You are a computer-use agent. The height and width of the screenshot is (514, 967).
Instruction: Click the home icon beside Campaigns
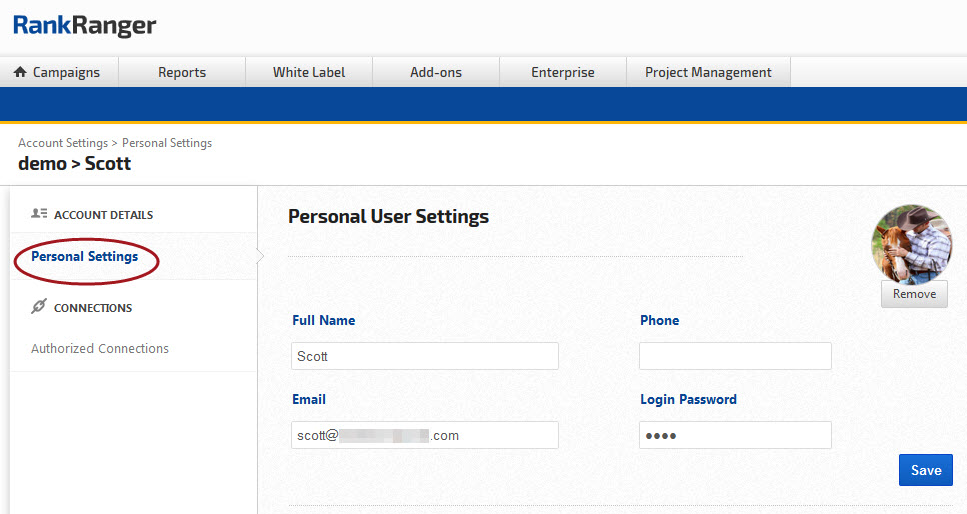click(20, 72)
